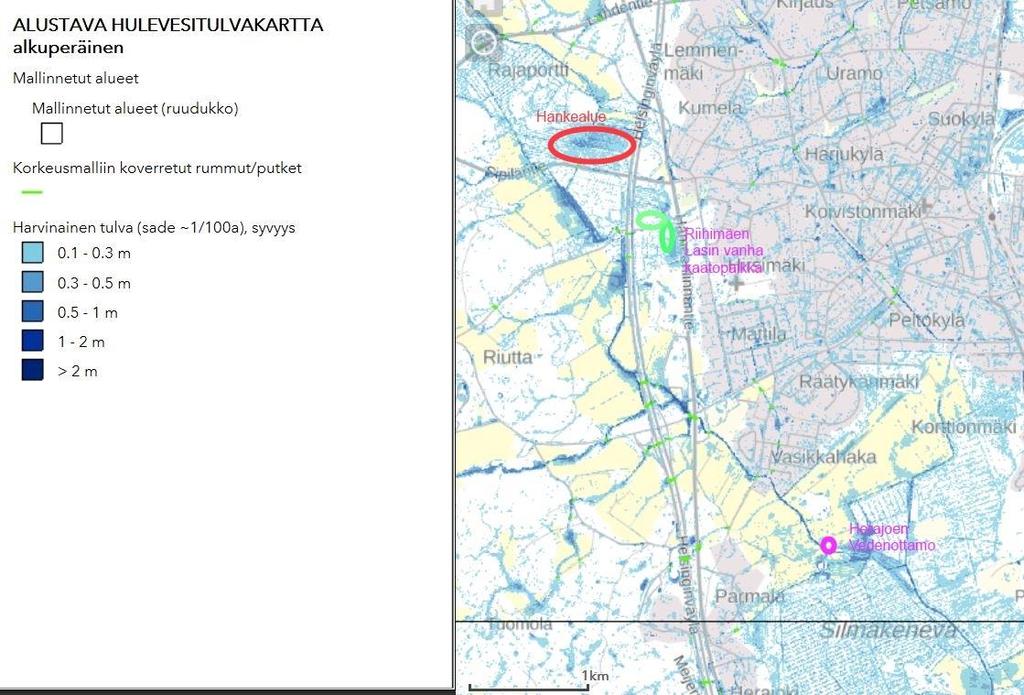1024x695 pixels.
Task: Click the Mallinnetut alueet (ruudukko) empty square symbol
Action: 52,133
